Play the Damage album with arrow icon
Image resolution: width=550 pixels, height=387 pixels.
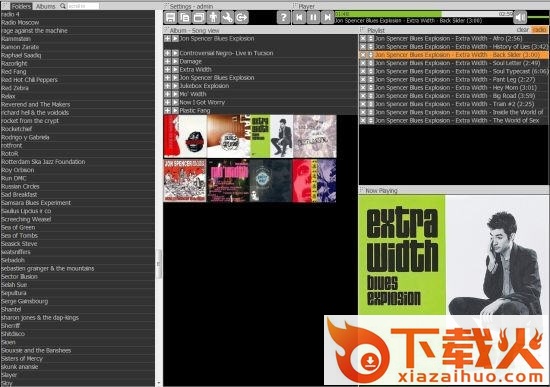click(175, 61)
